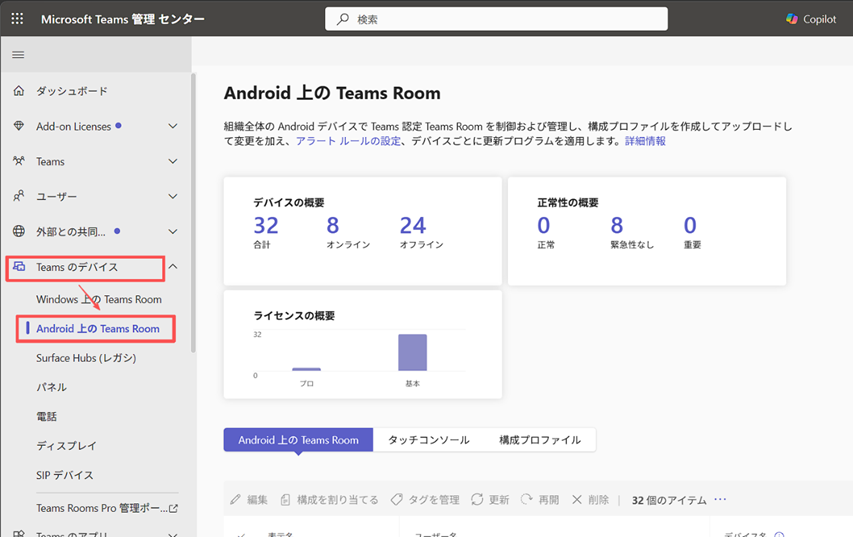Collapse the Teams のデバイス section chevron
Image resolution: width=853 pixels, height=537 pixels.
tap(173, 266)
